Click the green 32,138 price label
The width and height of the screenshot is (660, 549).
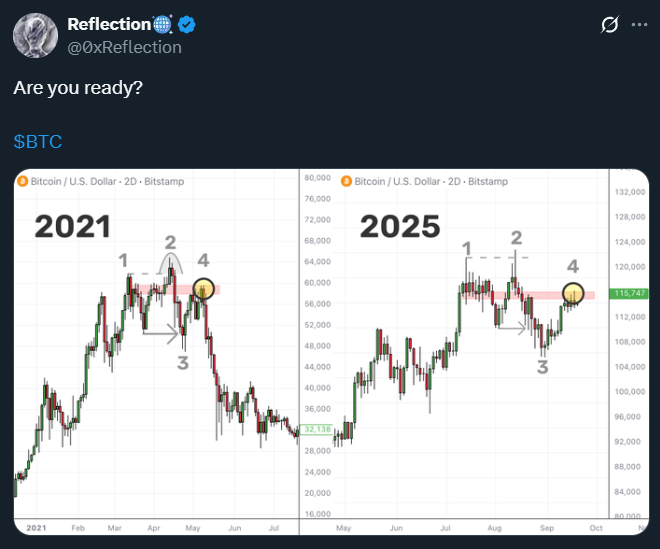coord(317,429)
